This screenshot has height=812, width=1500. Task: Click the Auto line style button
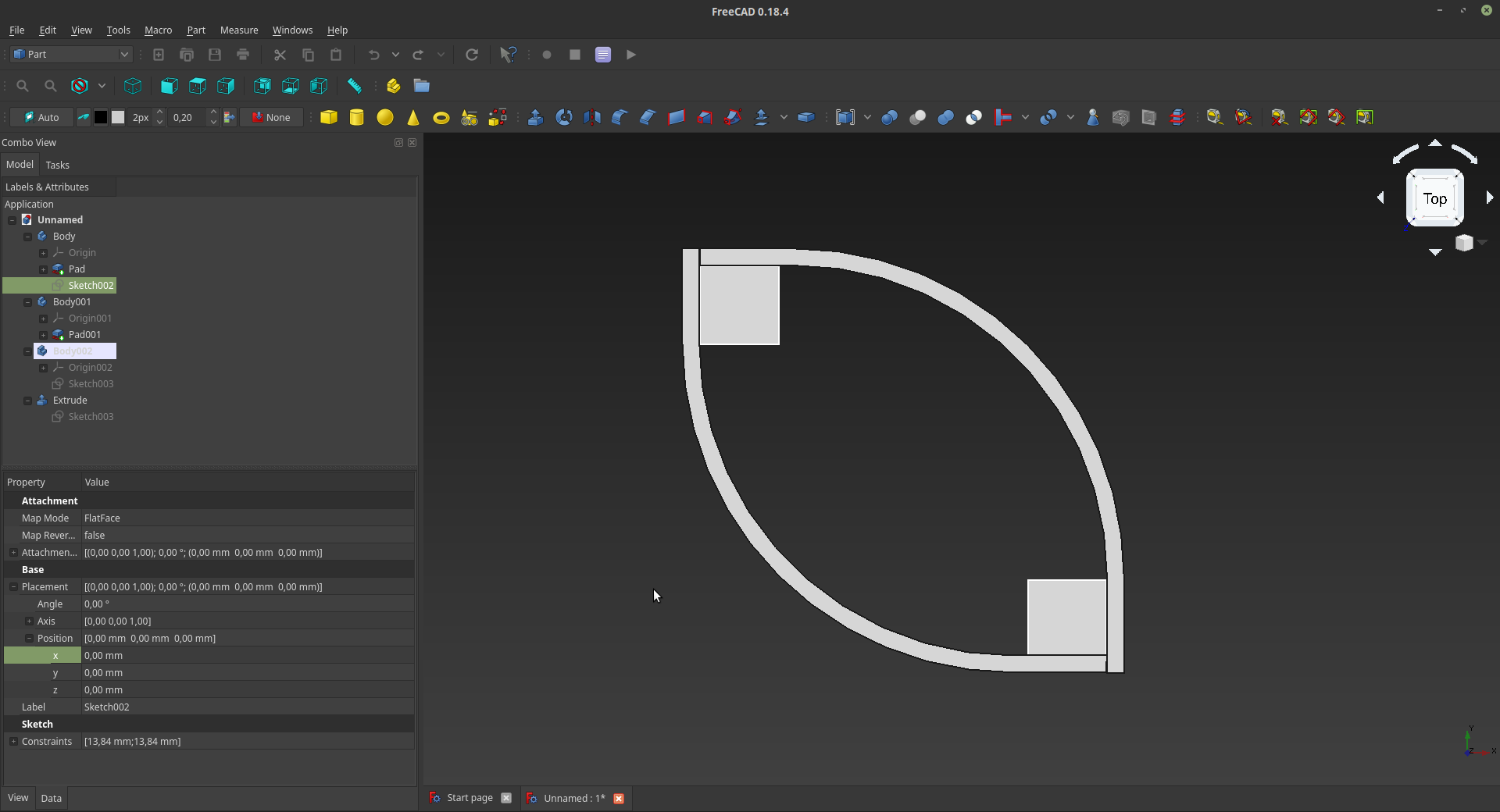(41, 117)
